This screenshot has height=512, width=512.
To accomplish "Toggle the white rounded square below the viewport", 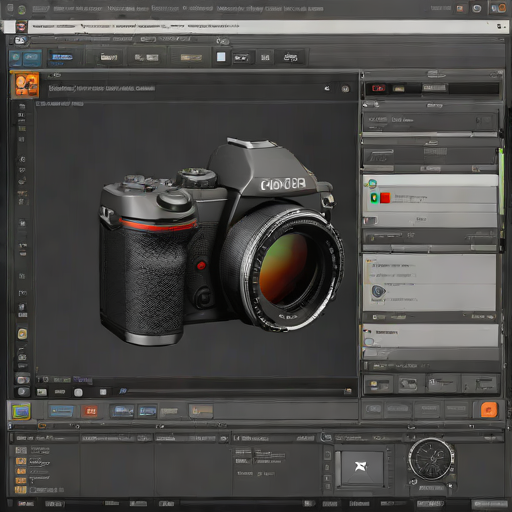I will pos(78,392).
